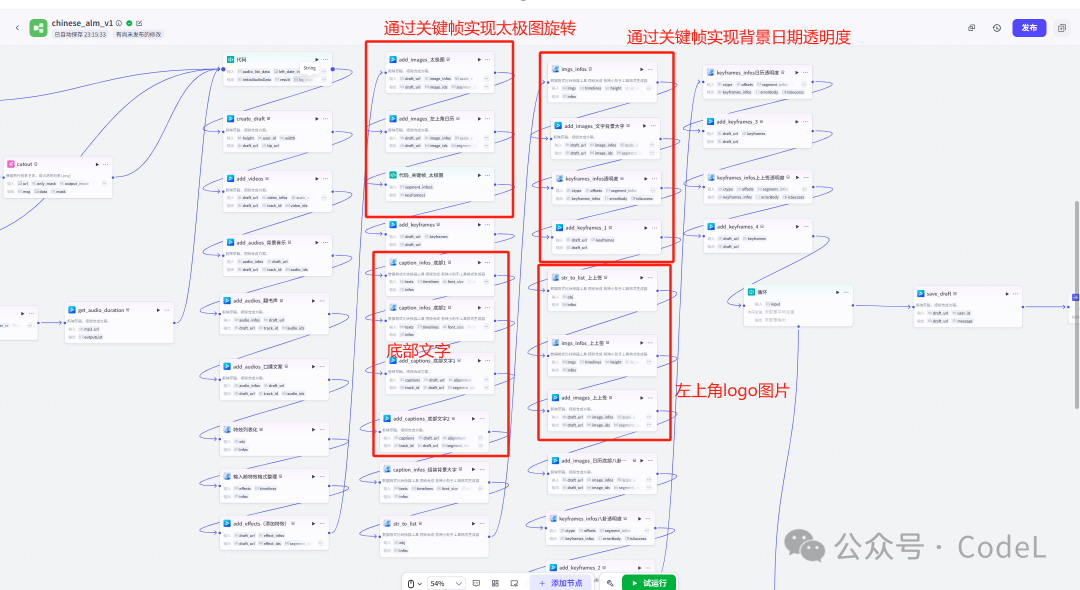Run the imgs_infos node
Viewport: 1080px width, 590px height.
(x=641, y=69)
